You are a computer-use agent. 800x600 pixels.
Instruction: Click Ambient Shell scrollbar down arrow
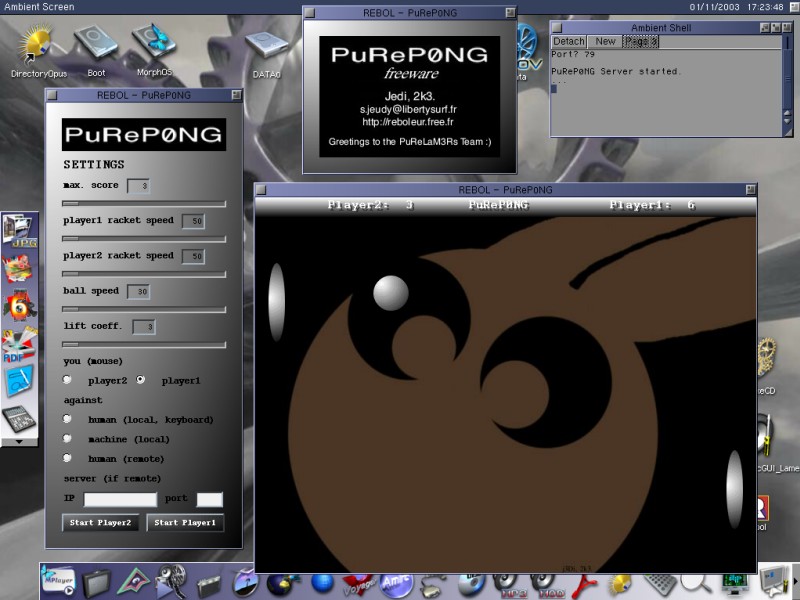click(x=787, y=123)
